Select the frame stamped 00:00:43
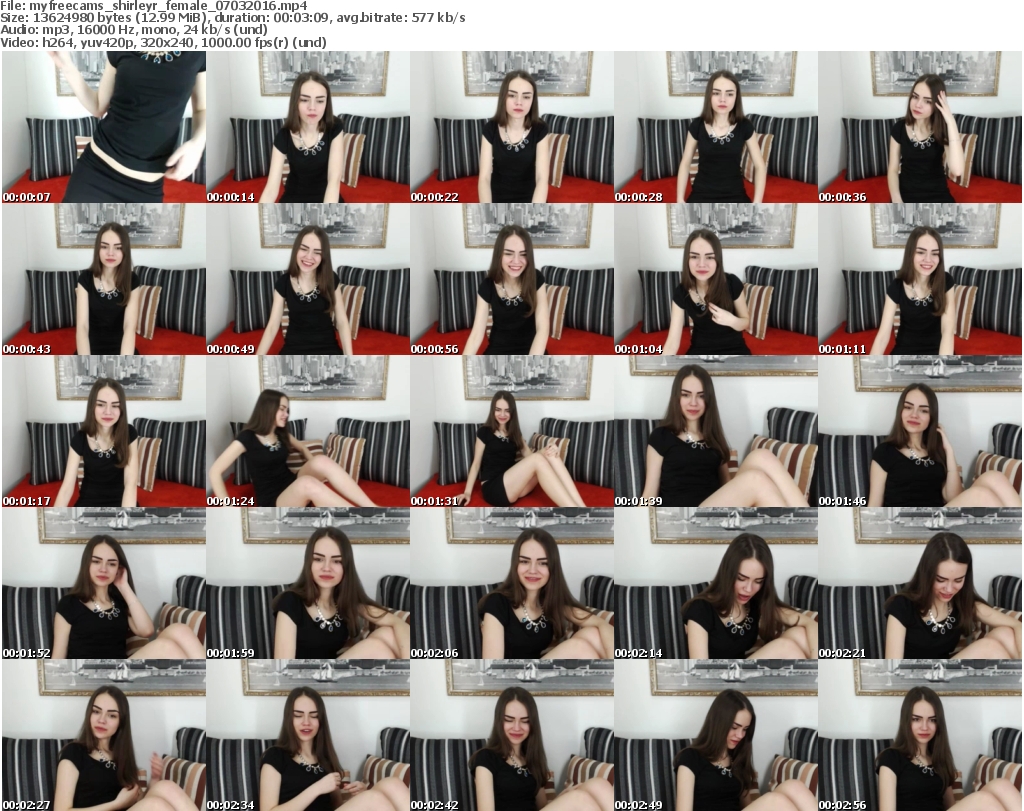The width and height of the screenshot is (1024, 811). pos(104,279)
